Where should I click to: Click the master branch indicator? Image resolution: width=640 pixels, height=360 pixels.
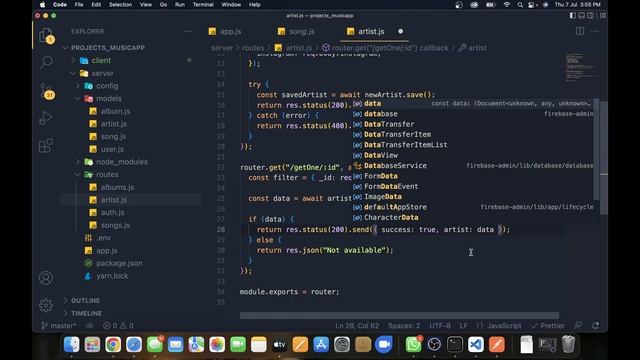click(x=58, y=326)
